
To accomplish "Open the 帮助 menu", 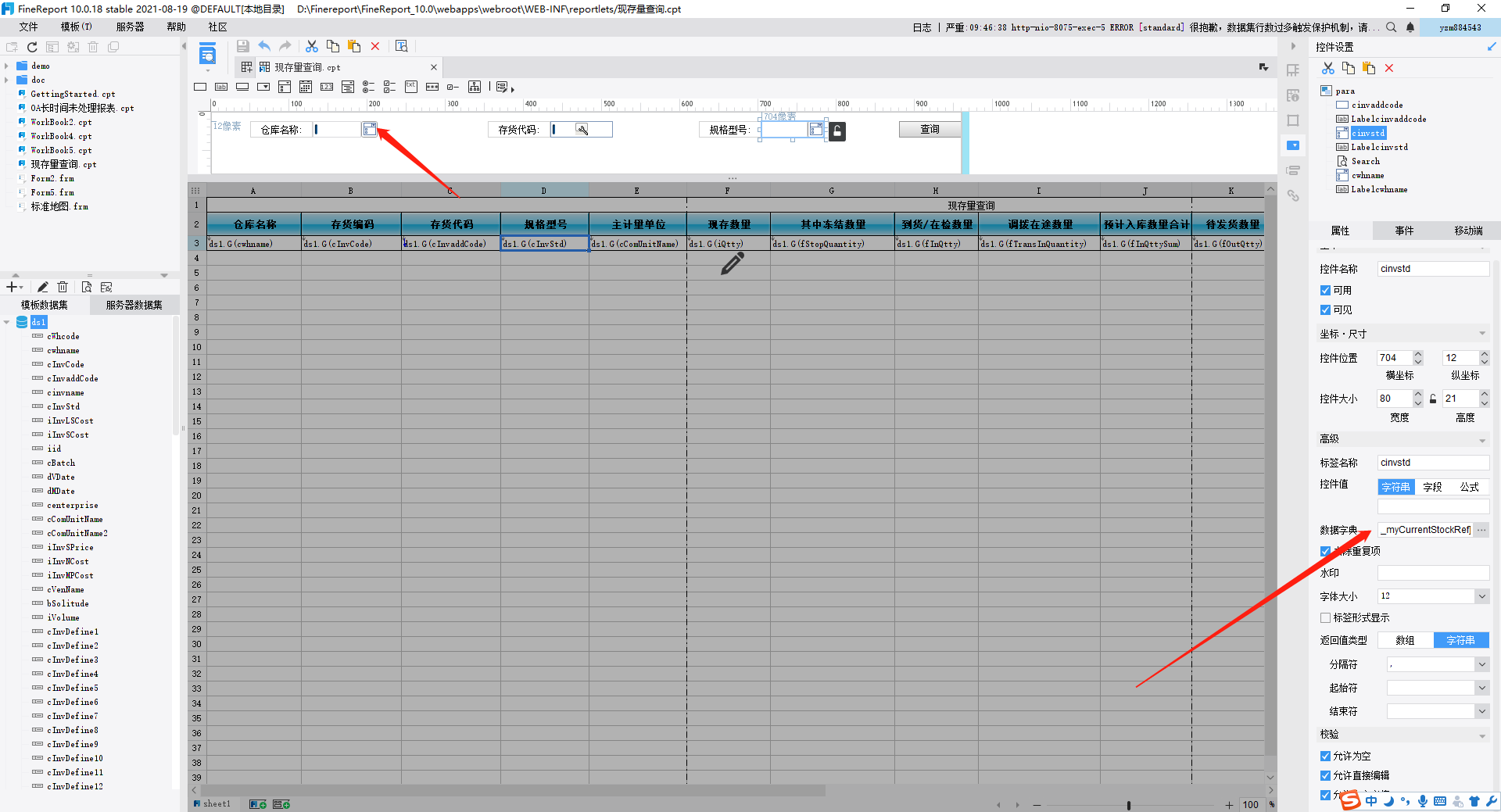I will (x=176, y=27).
